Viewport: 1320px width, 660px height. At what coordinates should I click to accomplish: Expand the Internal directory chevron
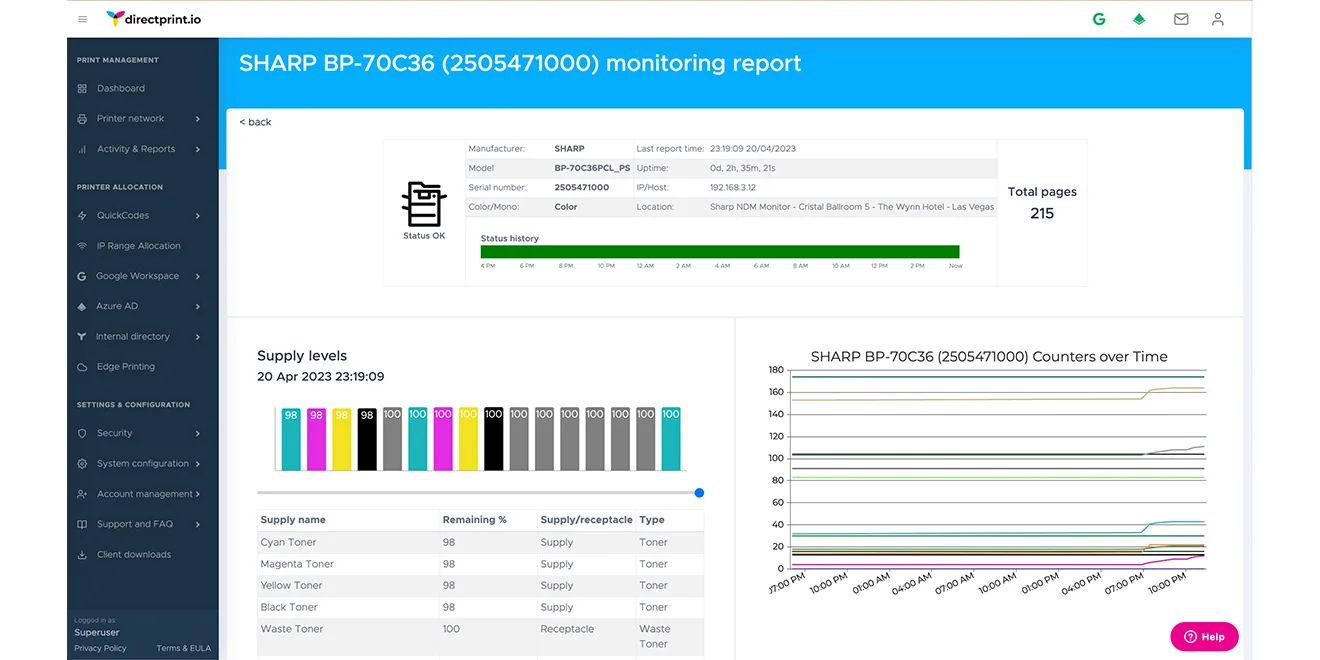coord(198,337)
